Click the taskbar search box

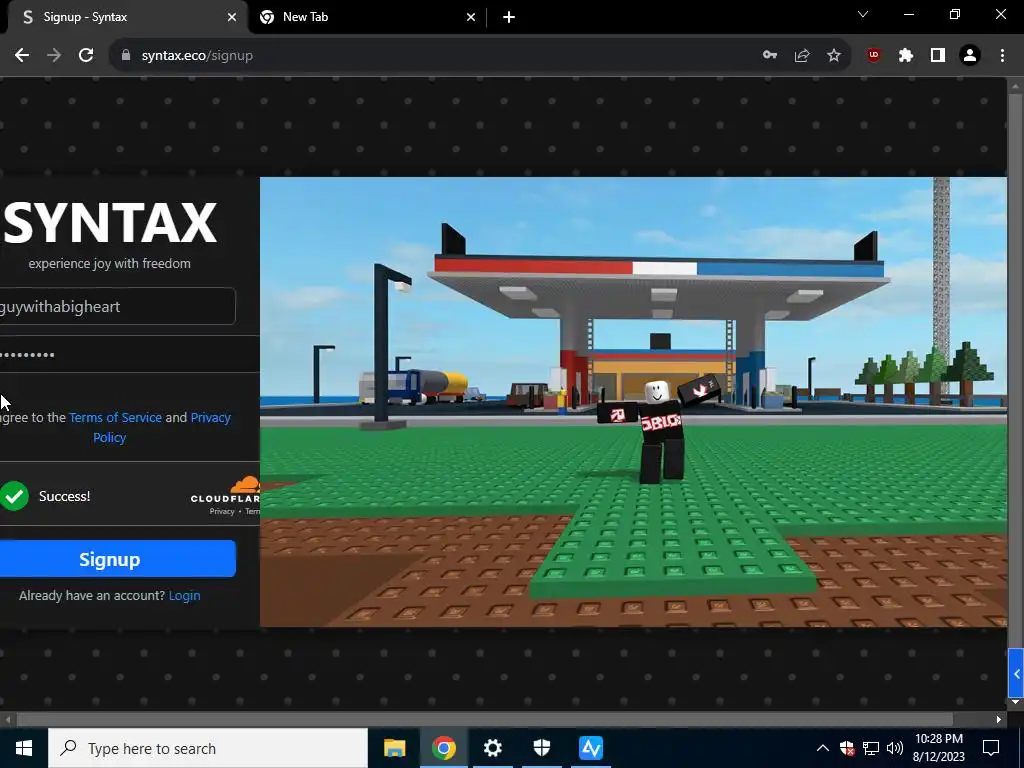[208, 748]
